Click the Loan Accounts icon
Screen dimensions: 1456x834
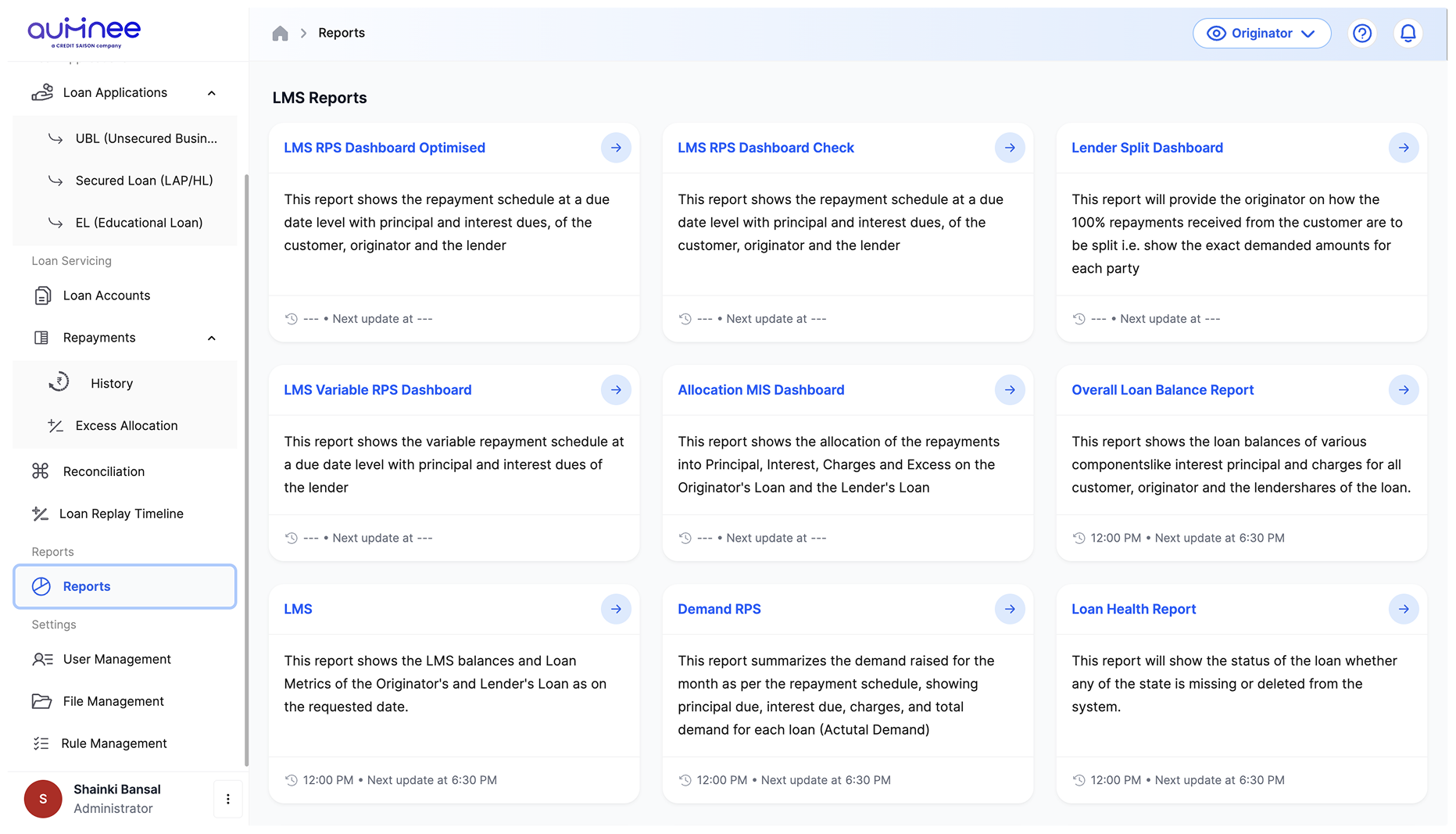42,295
